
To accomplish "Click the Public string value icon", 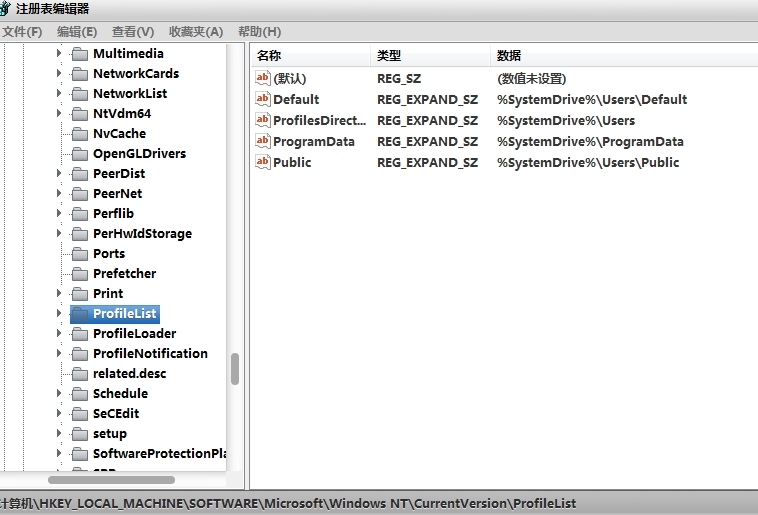I will pos(262,162).
